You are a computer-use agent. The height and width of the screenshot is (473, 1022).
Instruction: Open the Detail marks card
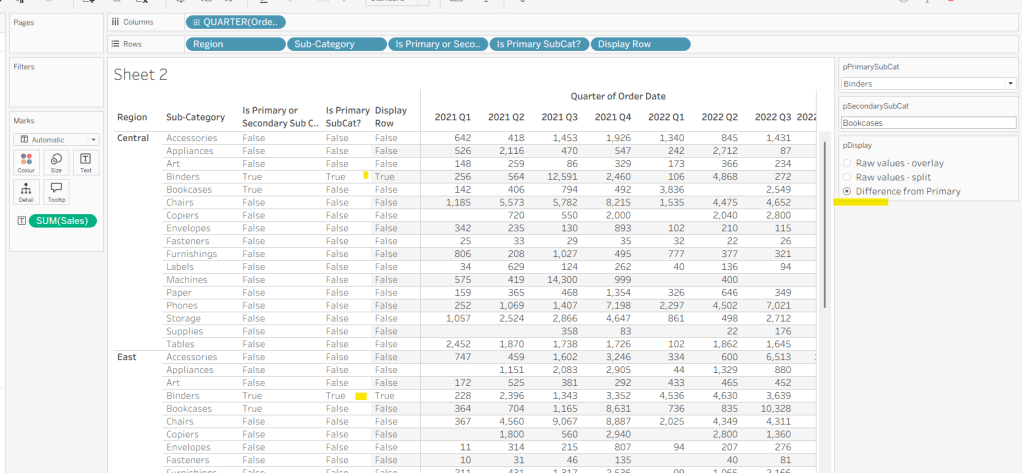(26, 190)
